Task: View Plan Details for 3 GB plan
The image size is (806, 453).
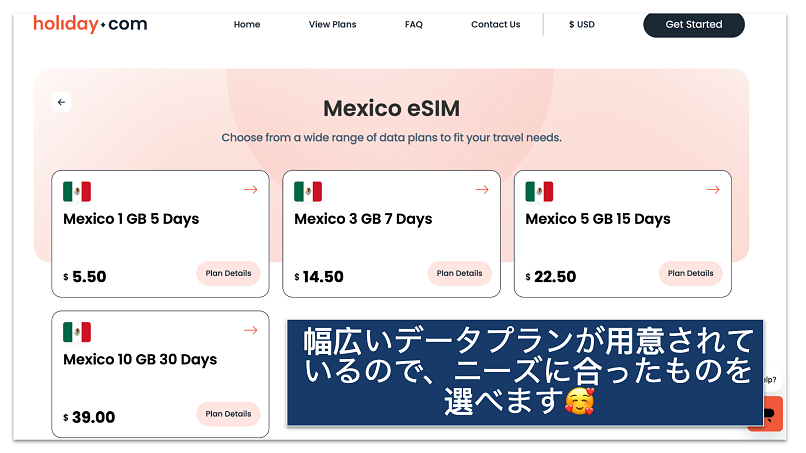Action: pos(460,274)
